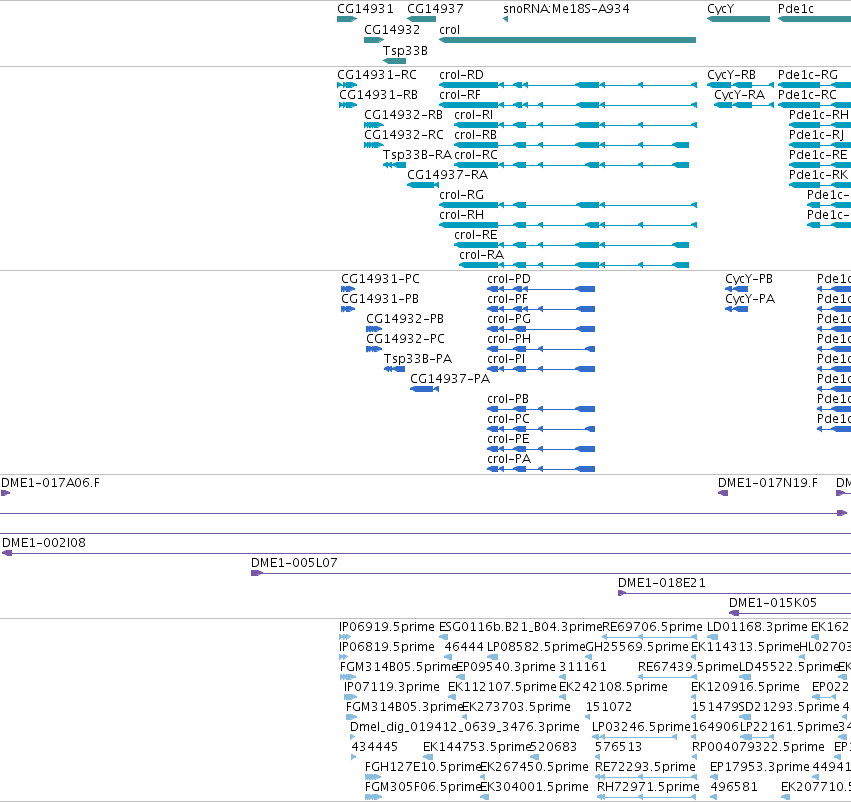This screenshot has width=851, height=802.
Task: Click transcript crol-RA
Action: [574, 265]
